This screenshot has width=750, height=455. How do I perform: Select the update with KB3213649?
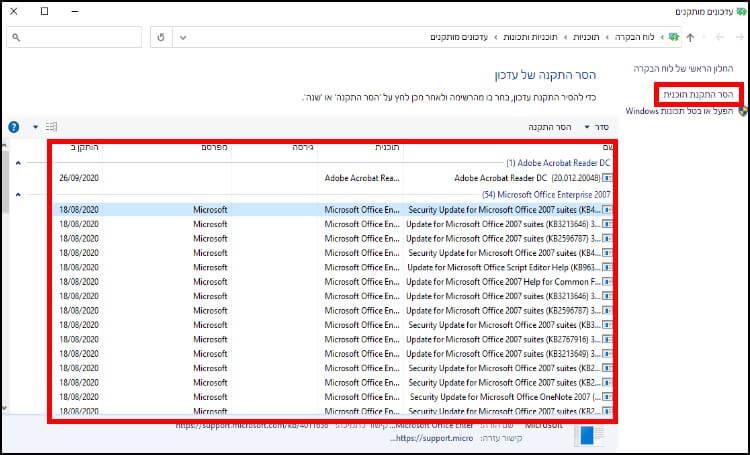pyautogui.click(x=332, y=354)
